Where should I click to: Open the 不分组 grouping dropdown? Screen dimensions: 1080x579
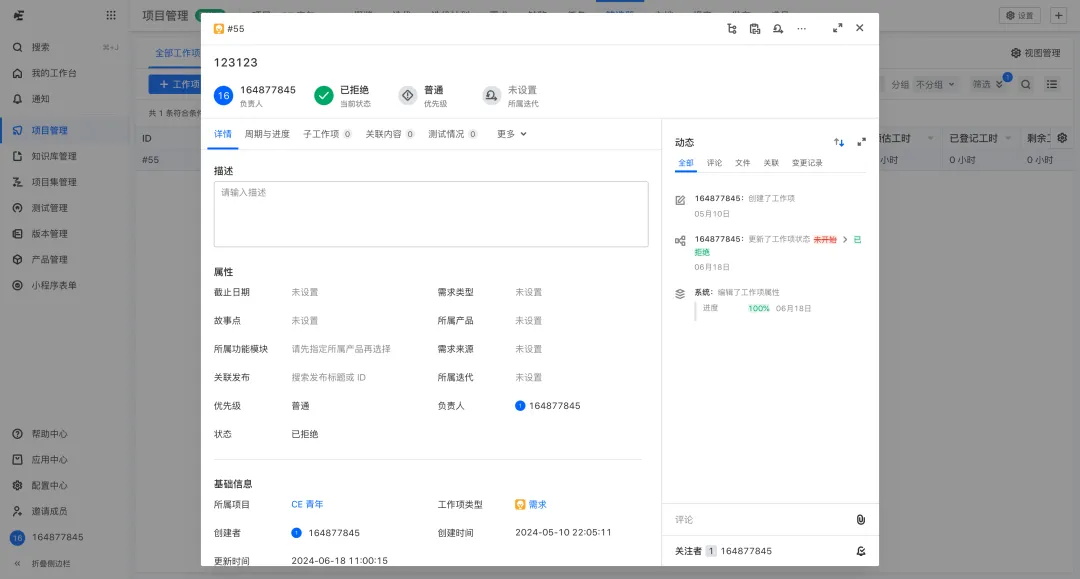(x=931, y=85)
